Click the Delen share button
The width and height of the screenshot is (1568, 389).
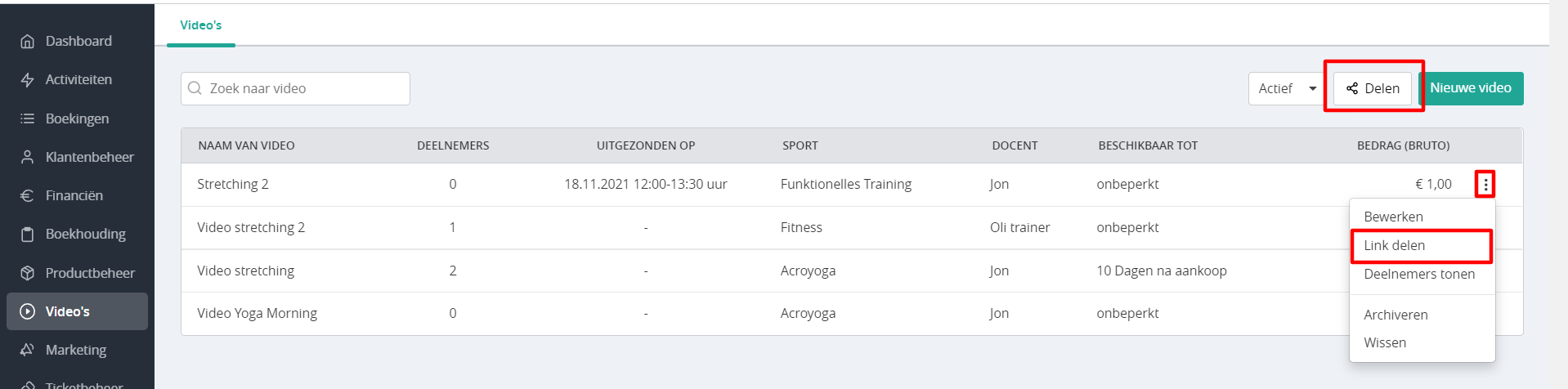point(1373,88)
